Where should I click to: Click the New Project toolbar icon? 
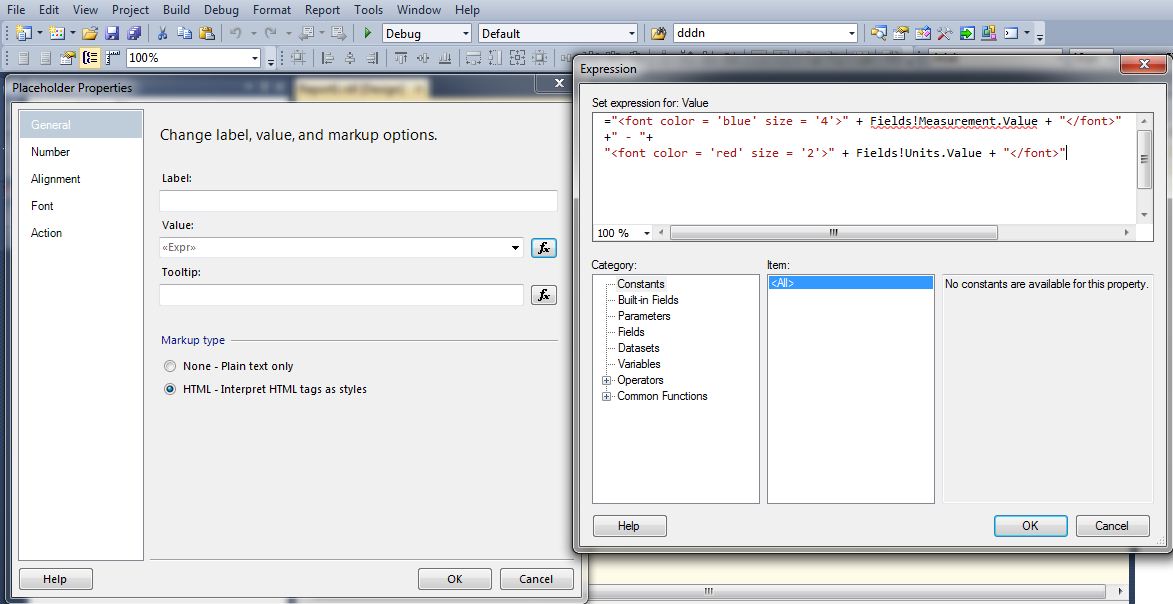[23, 33]
